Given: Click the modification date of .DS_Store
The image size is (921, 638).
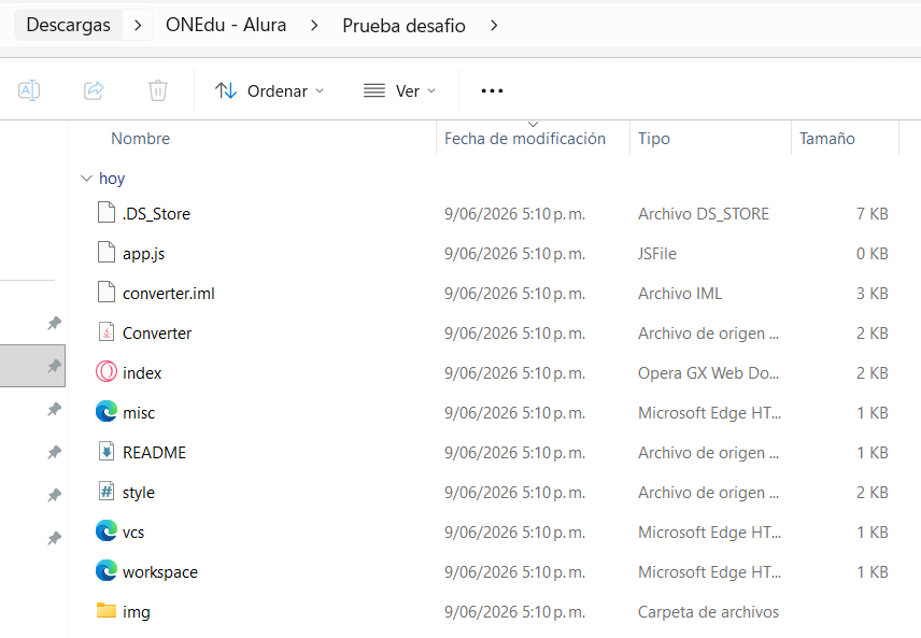Looking at the screenshot, I should point(515,214).
